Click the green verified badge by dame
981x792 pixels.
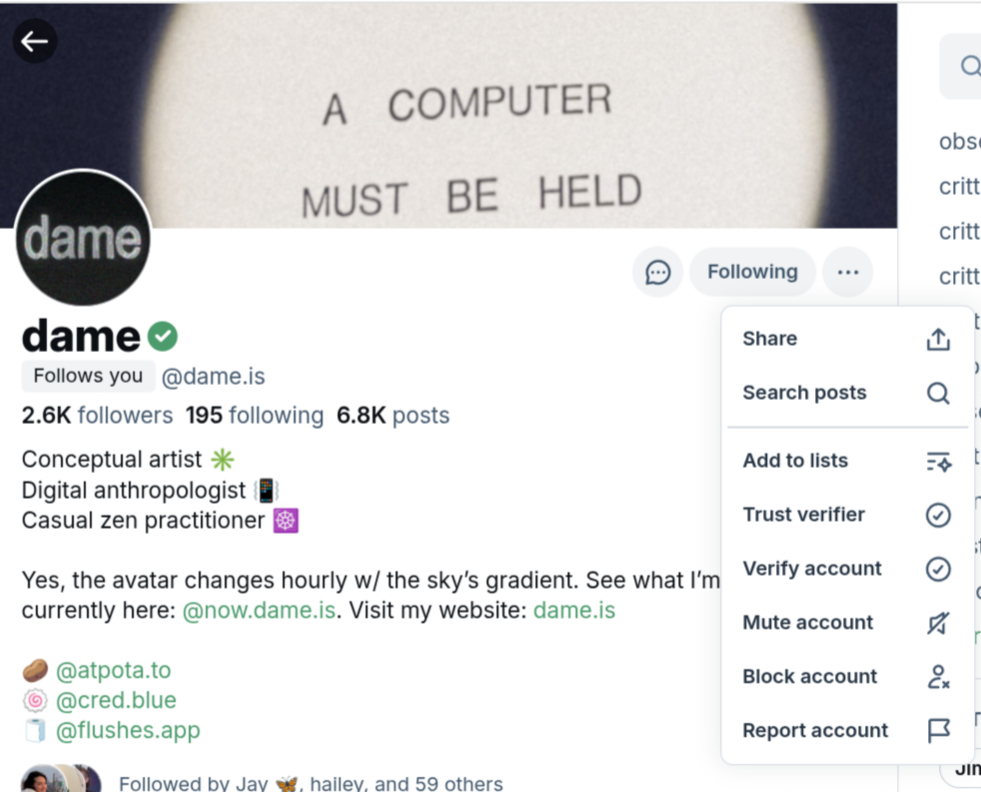tap(163, 336)
